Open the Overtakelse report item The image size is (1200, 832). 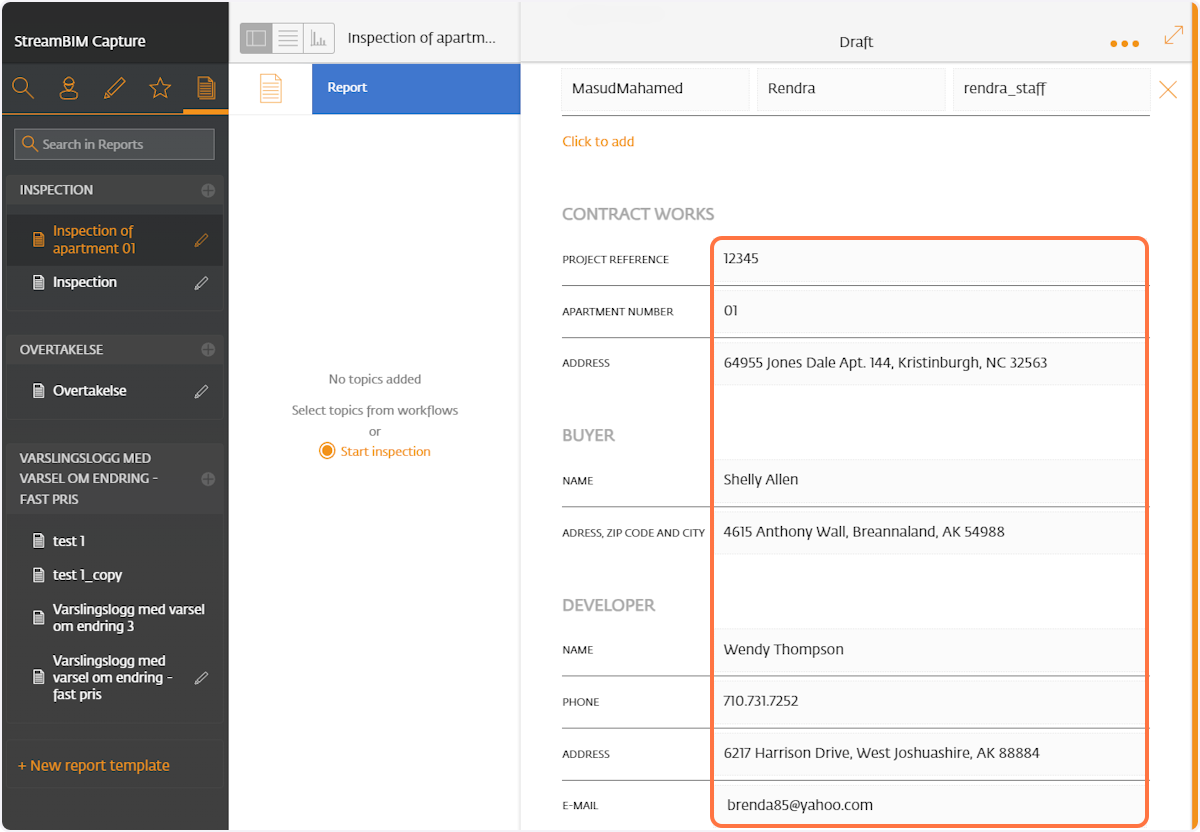pyautogui.click(x=90, y=391)
